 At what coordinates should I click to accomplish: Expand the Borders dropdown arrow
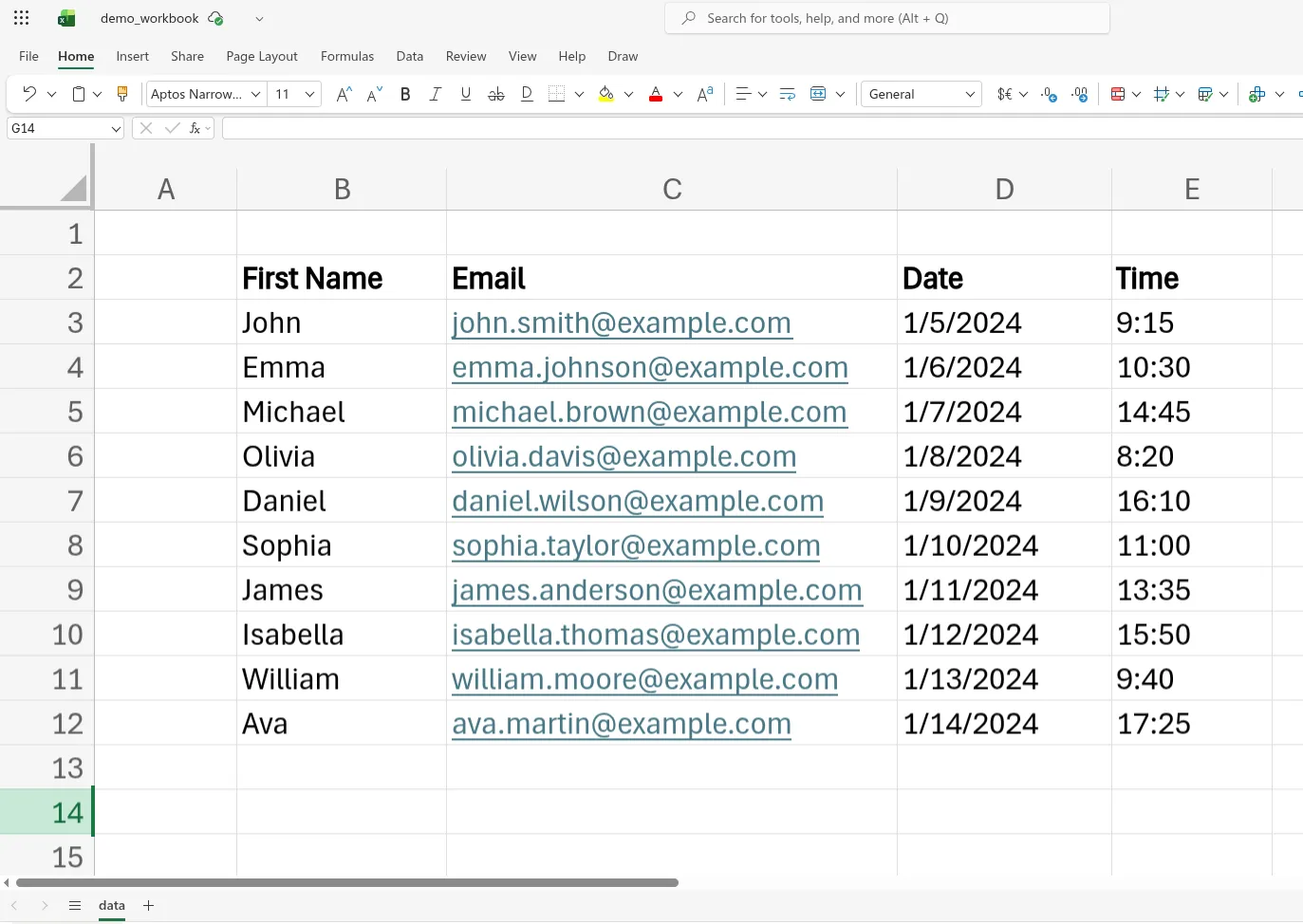point(580,94)
